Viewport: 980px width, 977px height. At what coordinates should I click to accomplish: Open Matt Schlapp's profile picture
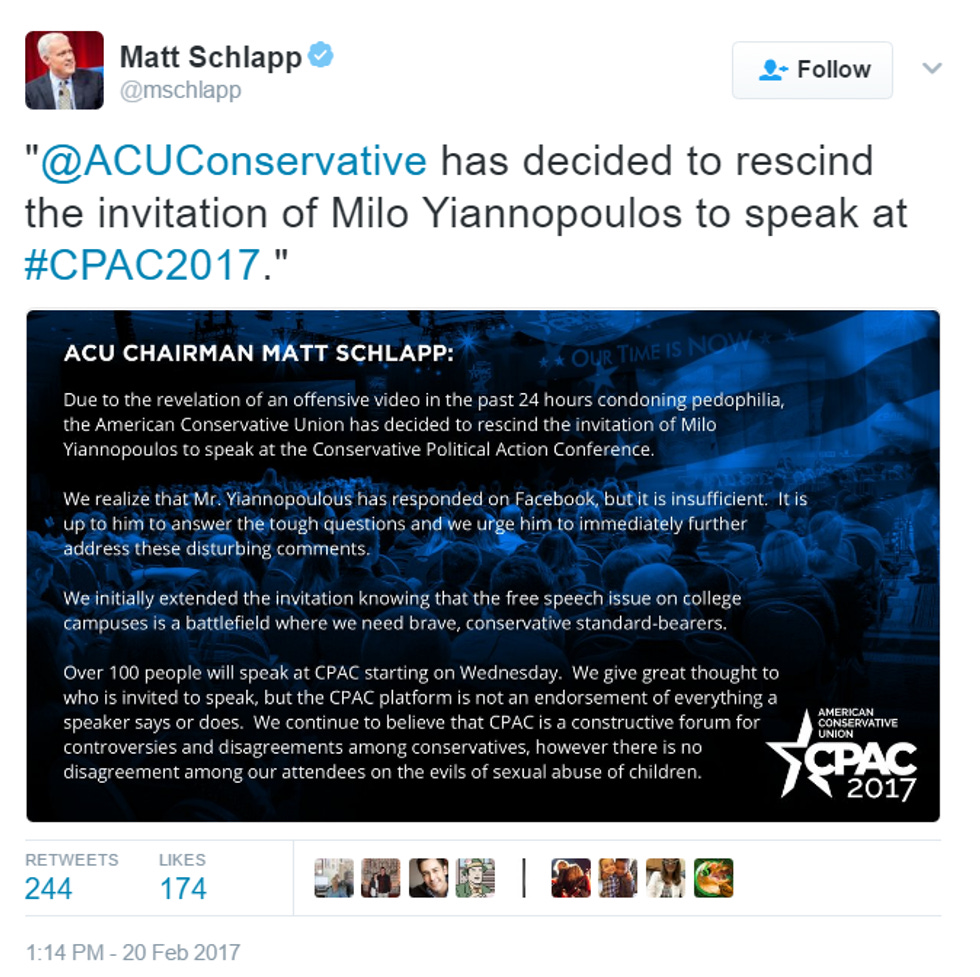point(64,70)
